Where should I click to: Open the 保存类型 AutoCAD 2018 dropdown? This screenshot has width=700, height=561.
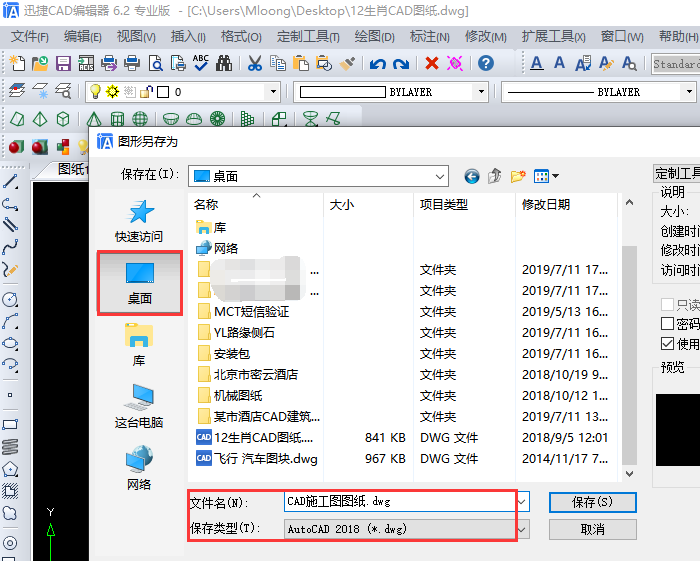coord(521,530)
